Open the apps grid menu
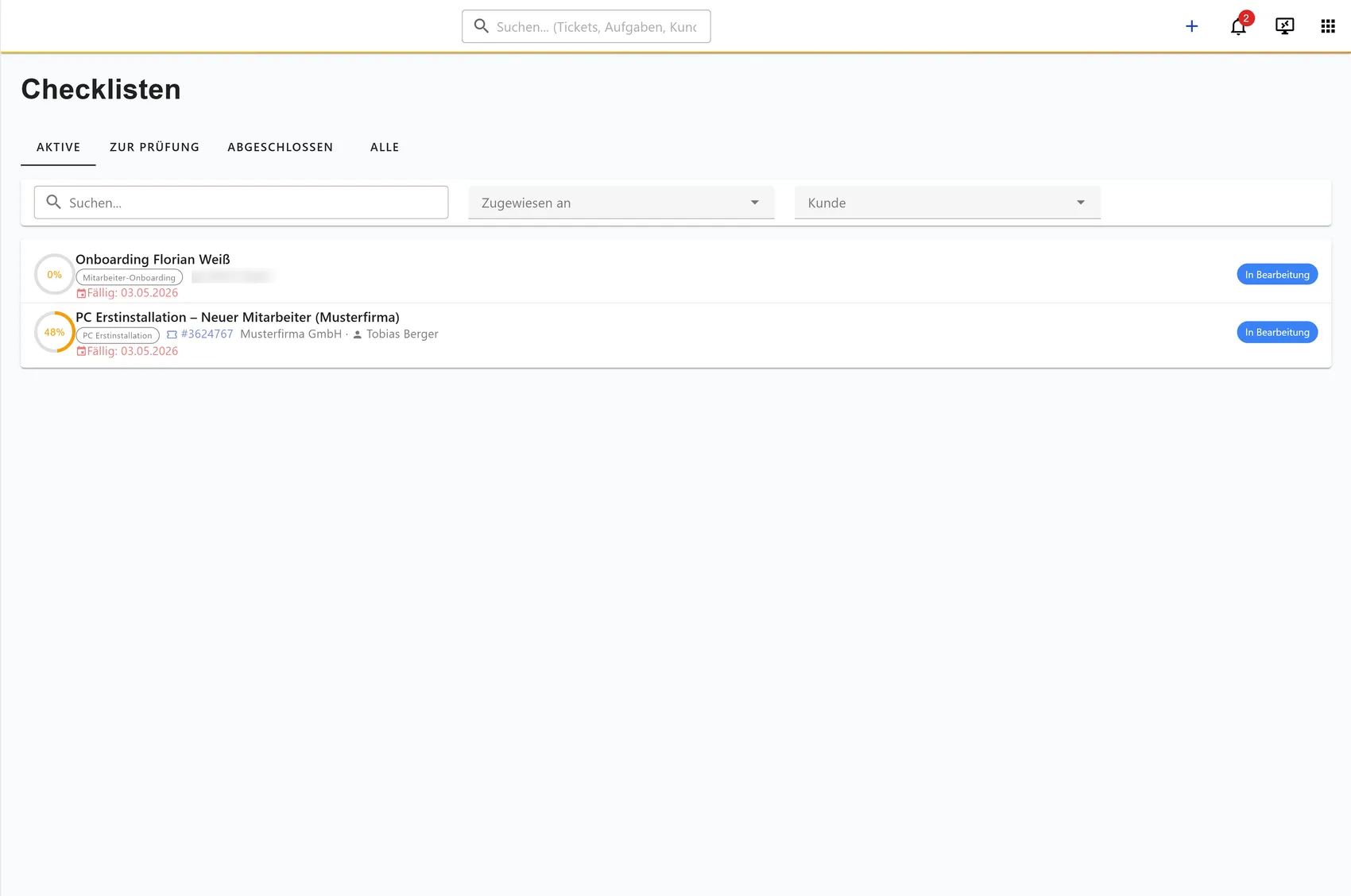Screen dimensions: 1351x896 (1328, 26)
